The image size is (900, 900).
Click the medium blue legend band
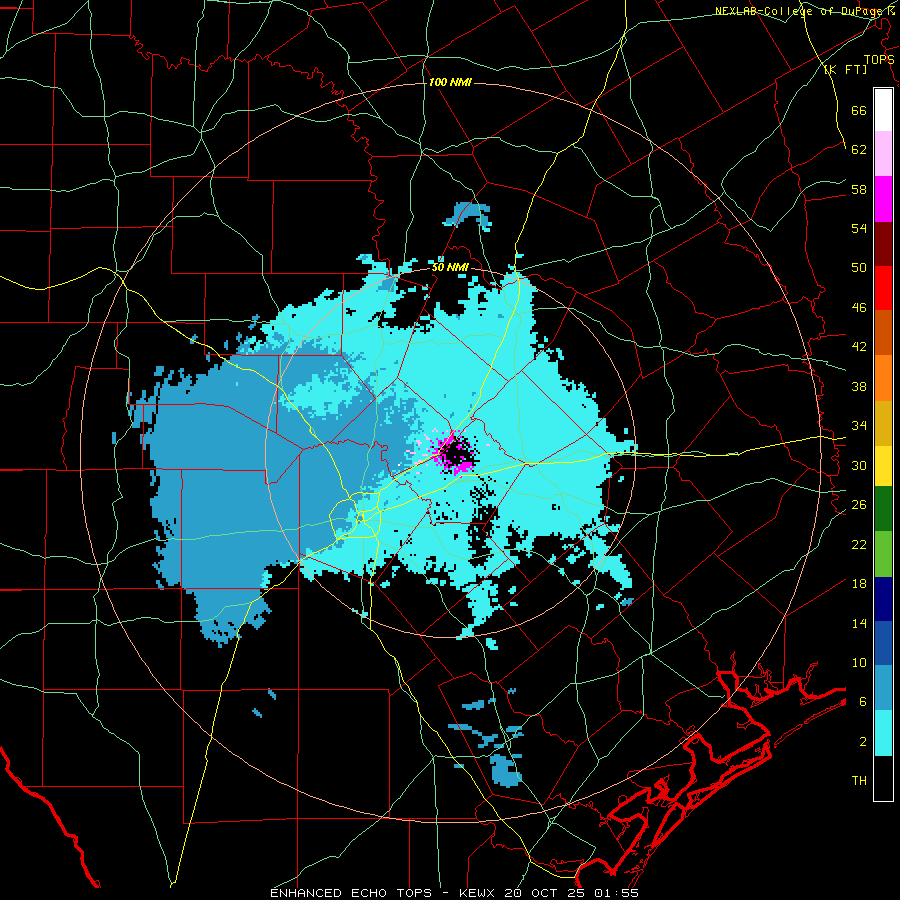coord(883,643)
